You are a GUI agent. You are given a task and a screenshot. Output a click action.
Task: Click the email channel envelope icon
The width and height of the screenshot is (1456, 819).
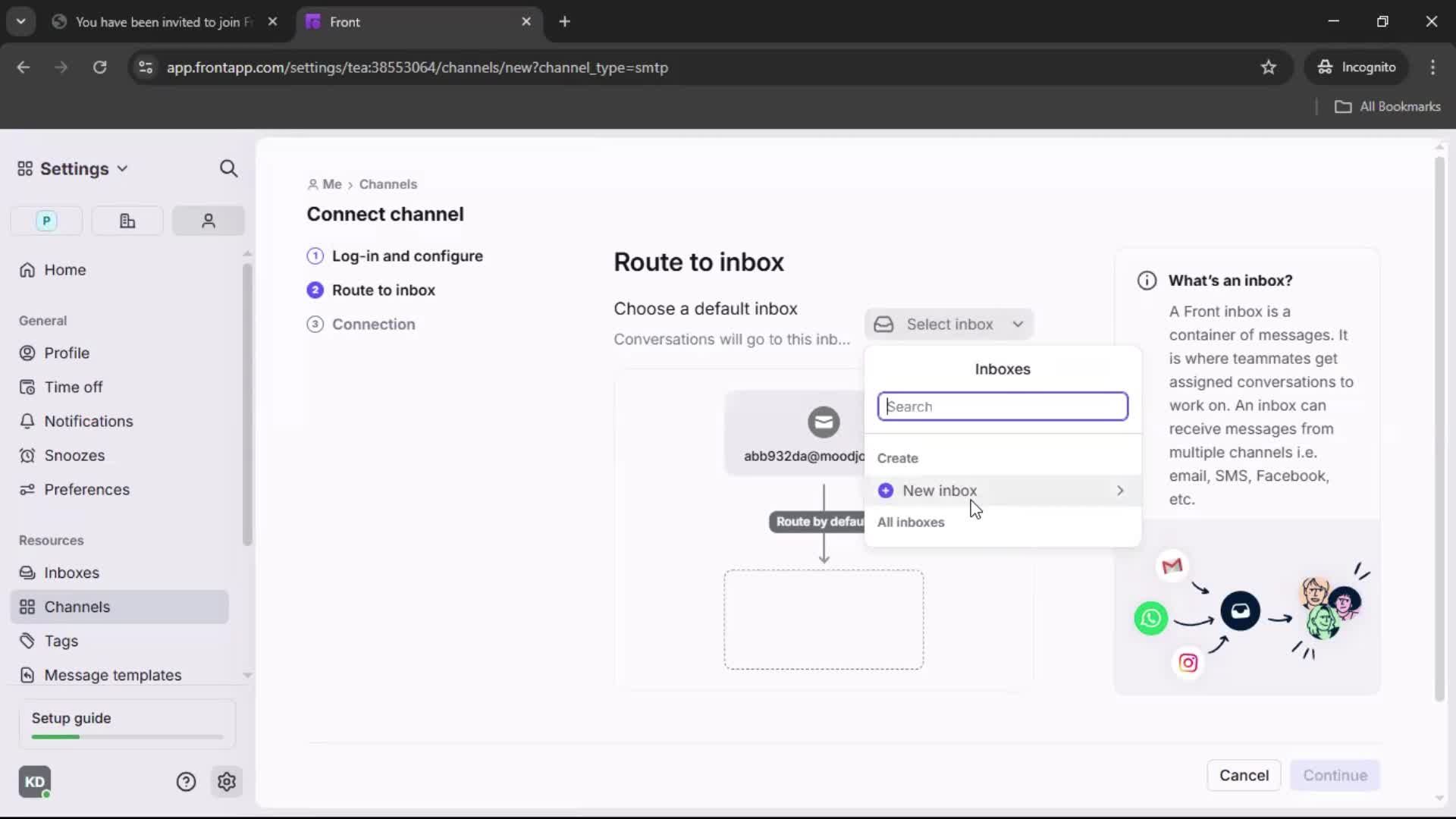tap(824, 422)
